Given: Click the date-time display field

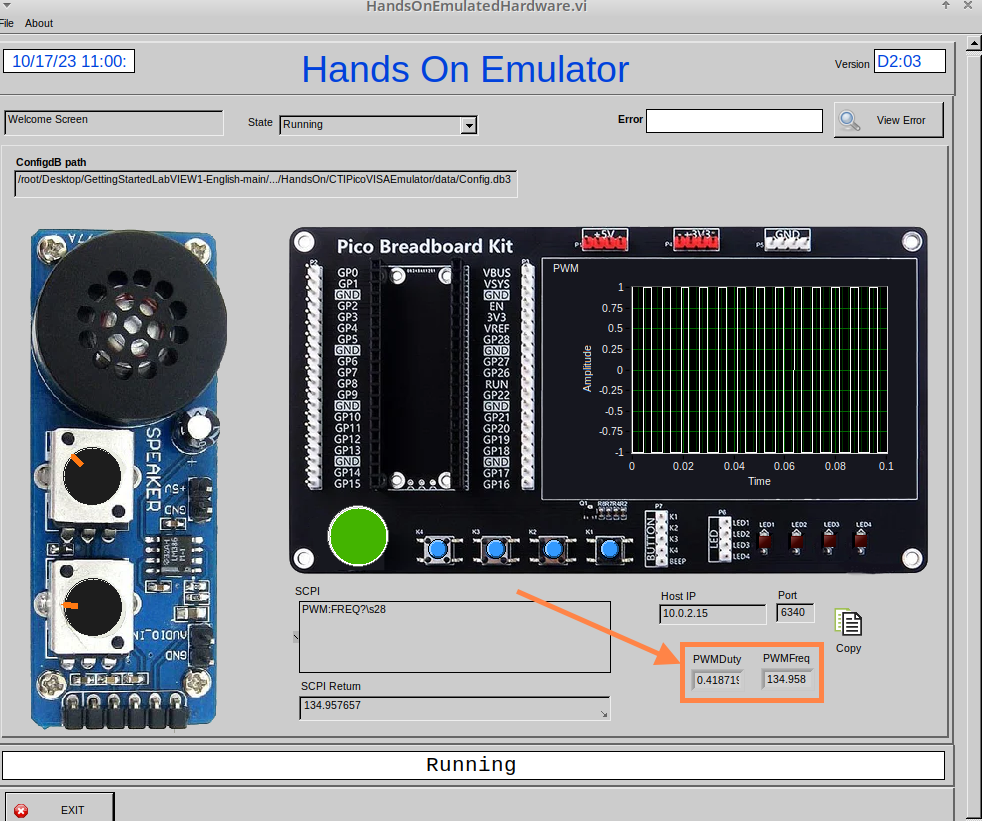Looking at the screenshot, I should point(69,61).
